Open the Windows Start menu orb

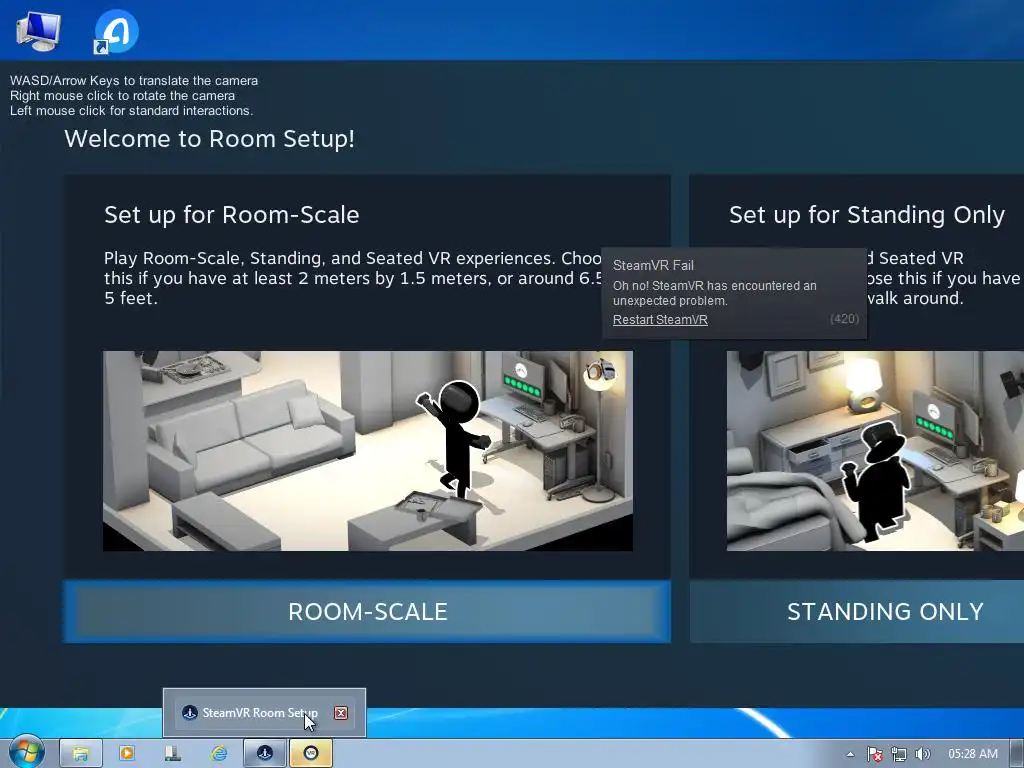26,752
